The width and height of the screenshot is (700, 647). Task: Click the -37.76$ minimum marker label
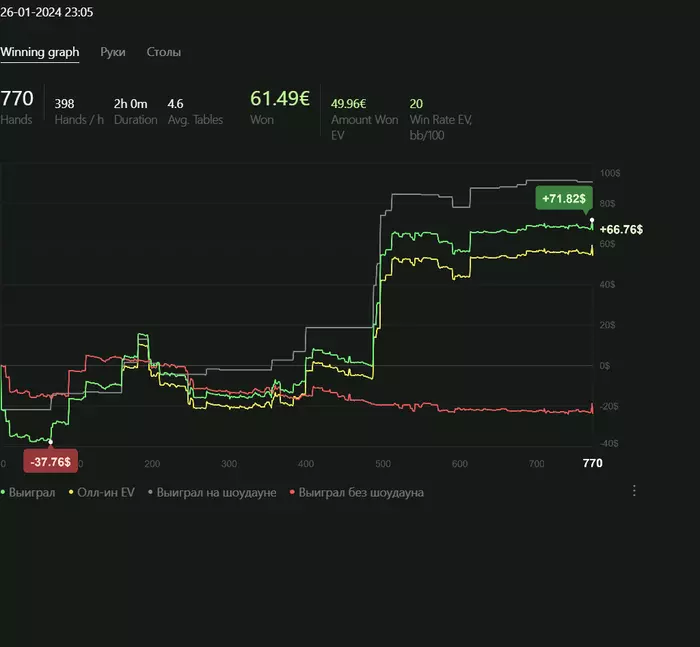tap(50, 461)
